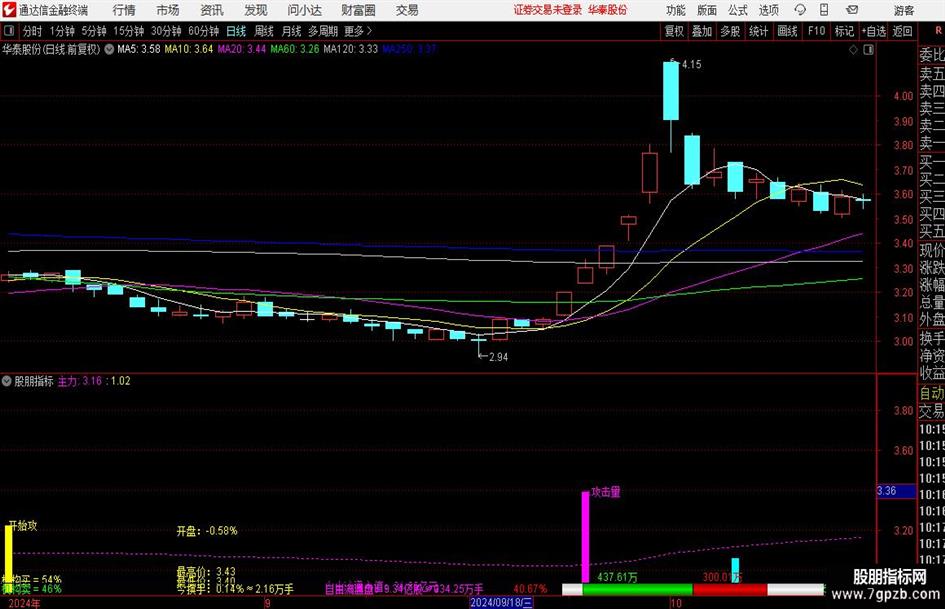Click the magenta 攻击量 volume bar

(x=585, y=537)
